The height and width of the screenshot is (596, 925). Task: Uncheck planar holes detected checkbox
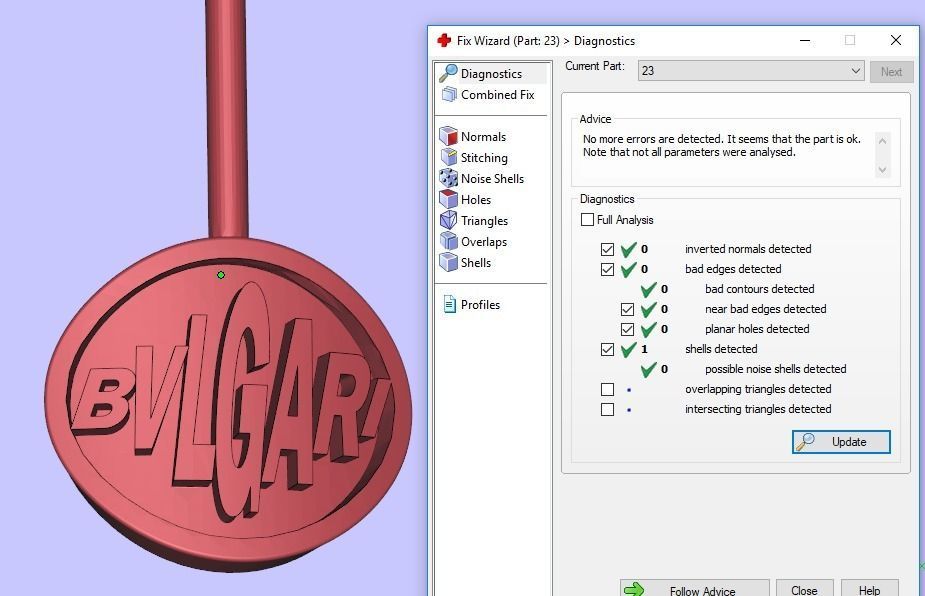click(627, 329)
